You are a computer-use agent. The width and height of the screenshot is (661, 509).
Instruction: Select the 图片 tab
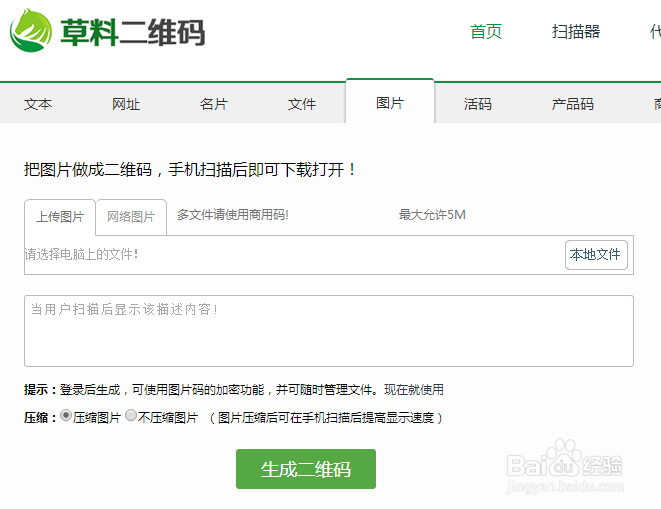coord(390,102)
